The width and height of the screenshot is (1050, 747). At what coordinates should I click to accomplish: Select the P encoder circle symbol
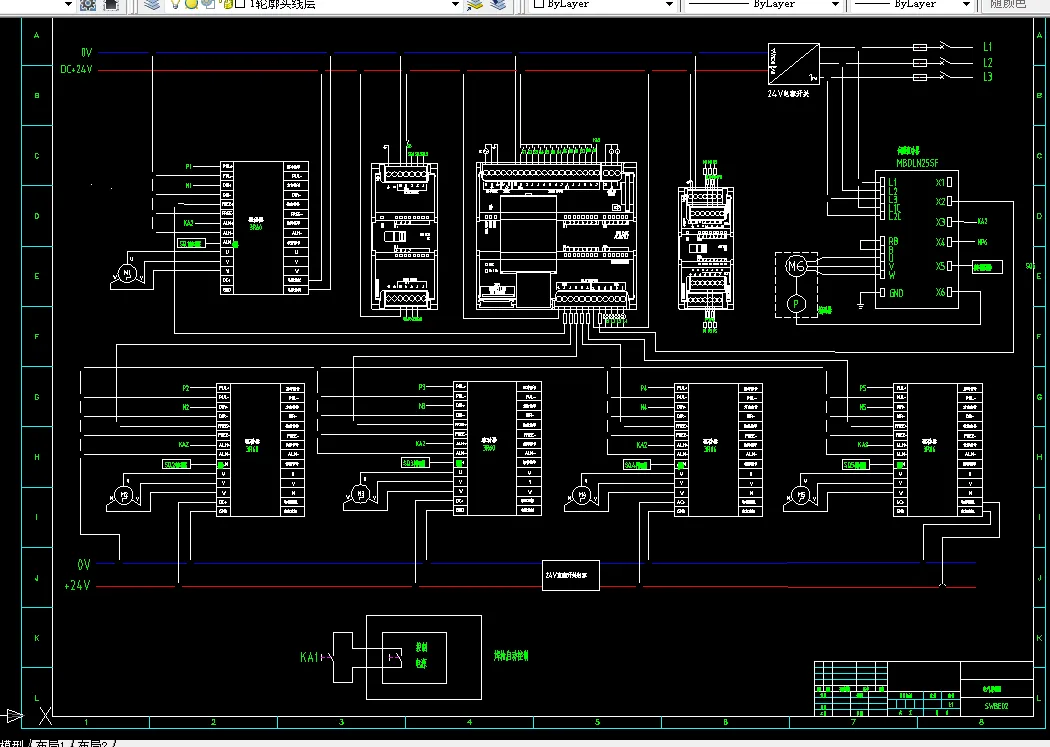click(796, 304)
